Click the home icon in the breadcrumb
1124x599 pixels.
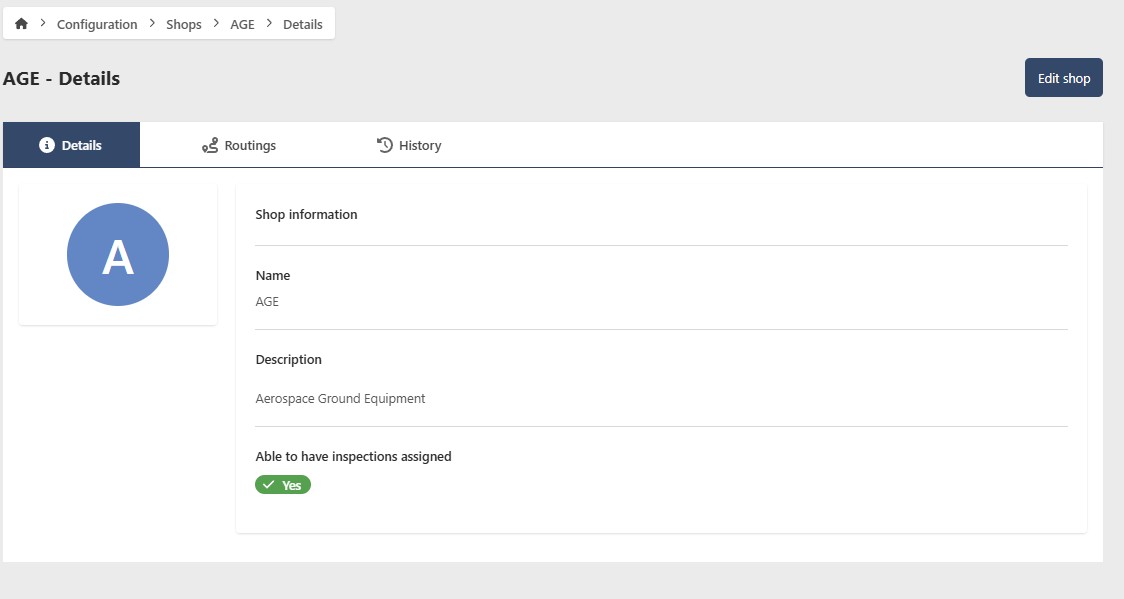[x=21, y=22]
